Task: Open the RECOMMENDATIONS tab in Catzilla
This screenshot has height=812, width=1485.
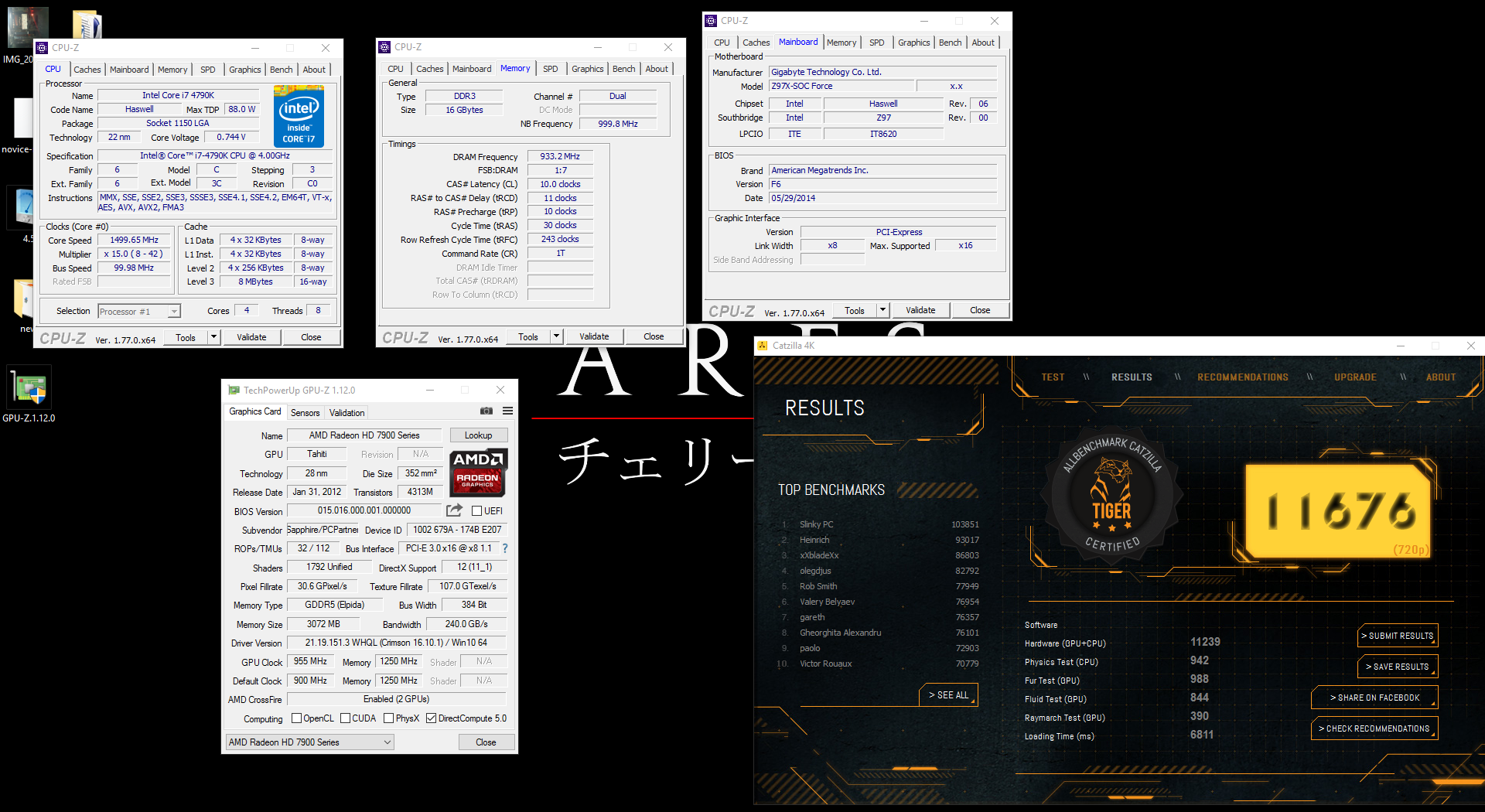Action: pos(1243,377)
